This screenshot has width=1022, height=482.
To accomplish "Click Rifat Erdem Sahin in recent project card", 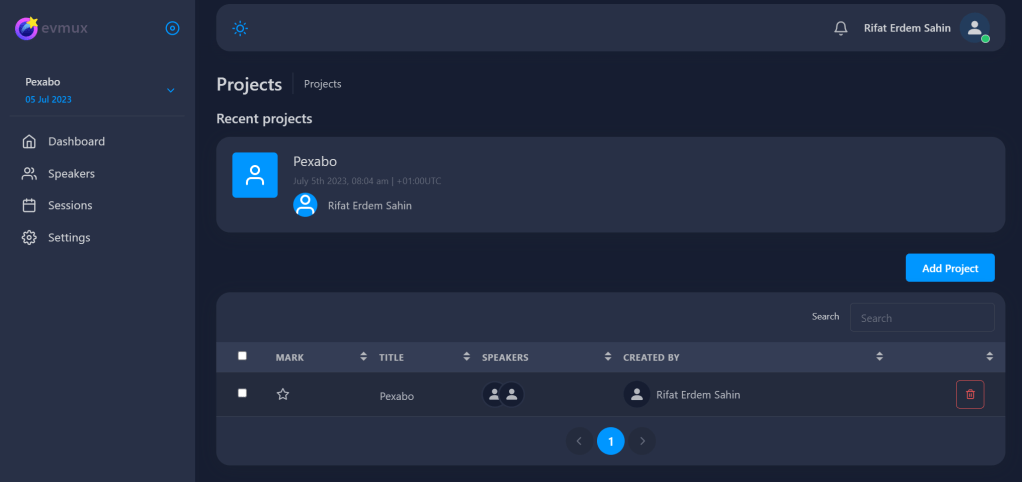I will click(x=370, y=205).
